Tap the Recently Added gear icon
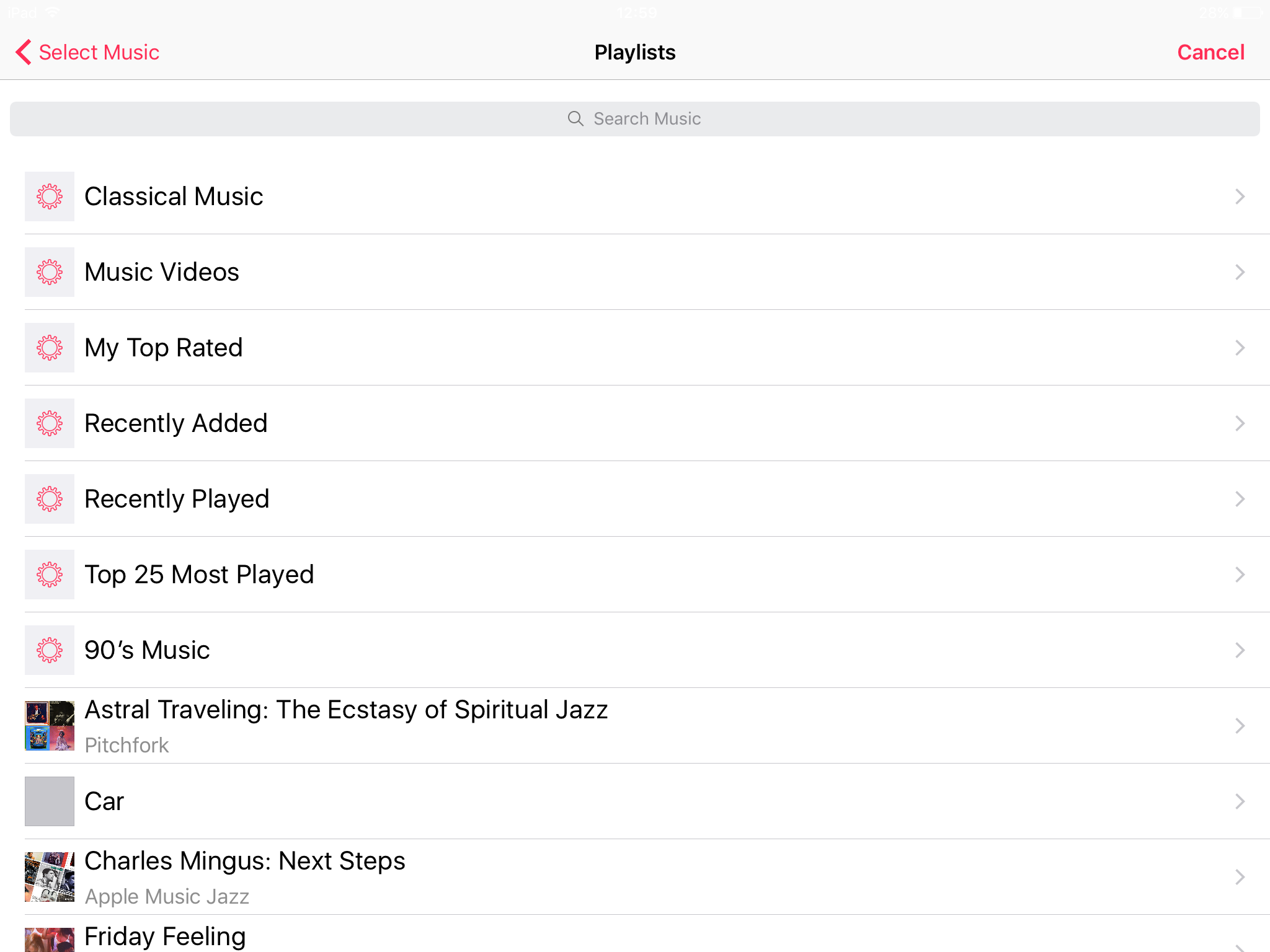 (x=50, y=423)
